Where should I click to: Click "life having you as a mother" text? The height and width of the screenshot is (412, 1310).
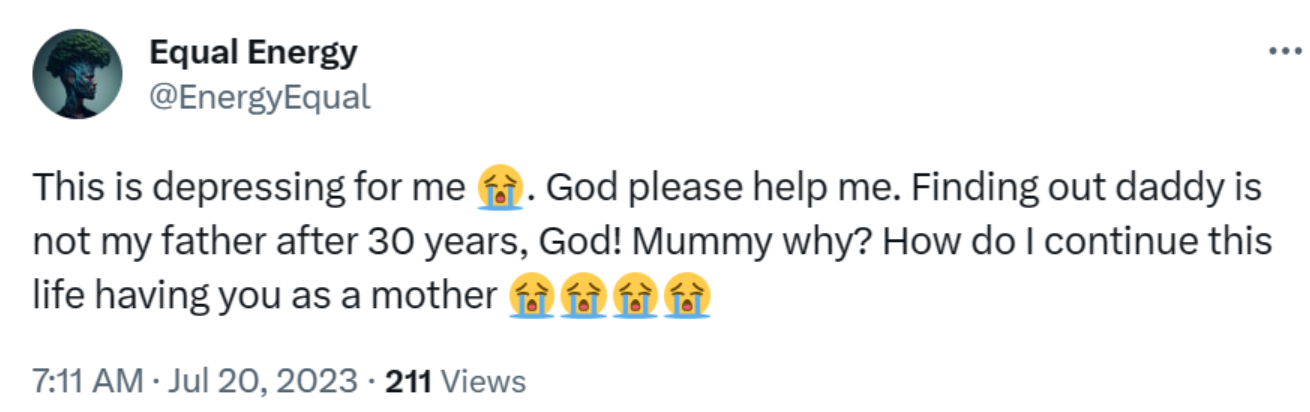264,296
